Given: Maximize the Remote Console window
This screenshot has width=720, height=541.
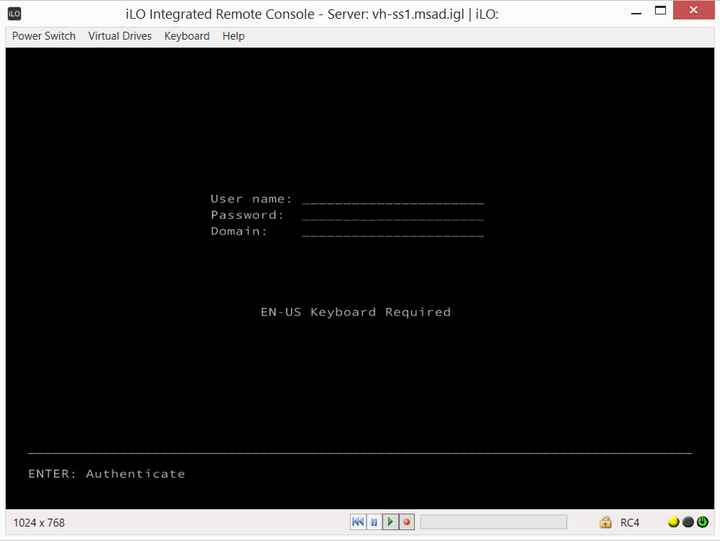Looking at the screenshot, I should (x=660, y=11).
